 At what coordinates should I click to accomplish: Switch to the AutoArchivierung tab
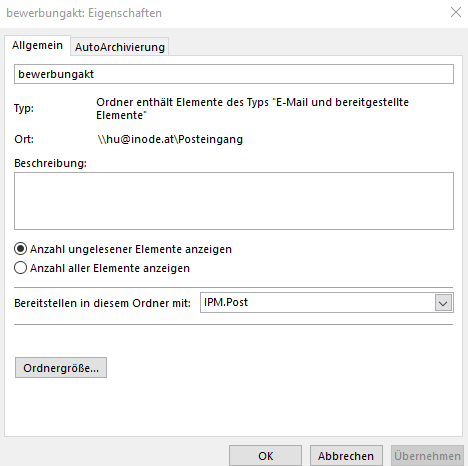tap(120, 47)
